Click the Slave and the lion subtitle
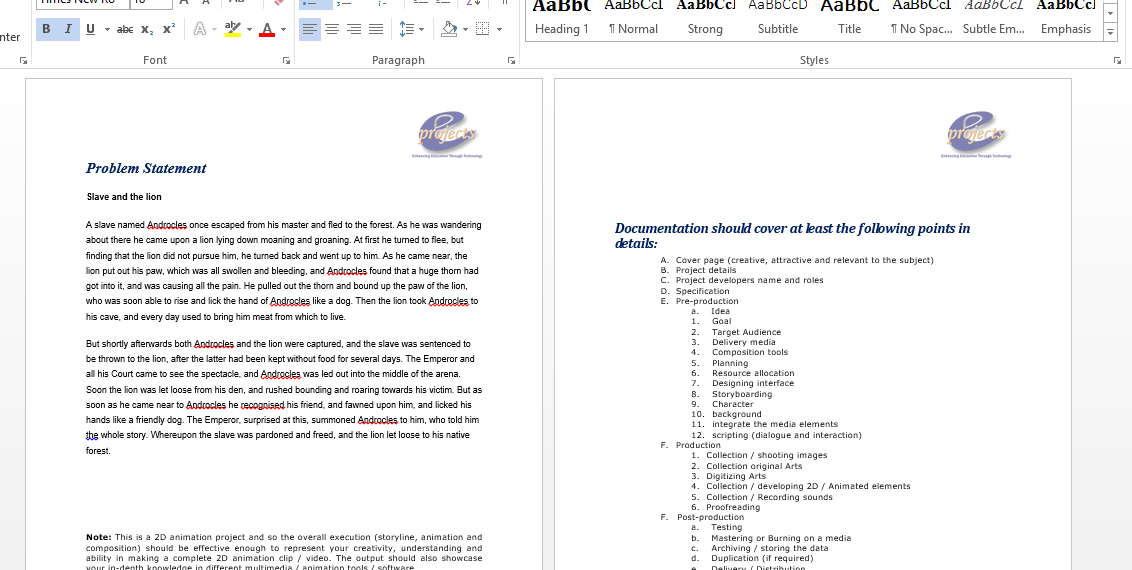Image resolution: width=1132 pixels, height=570 pixels. (x=124, y=196)
